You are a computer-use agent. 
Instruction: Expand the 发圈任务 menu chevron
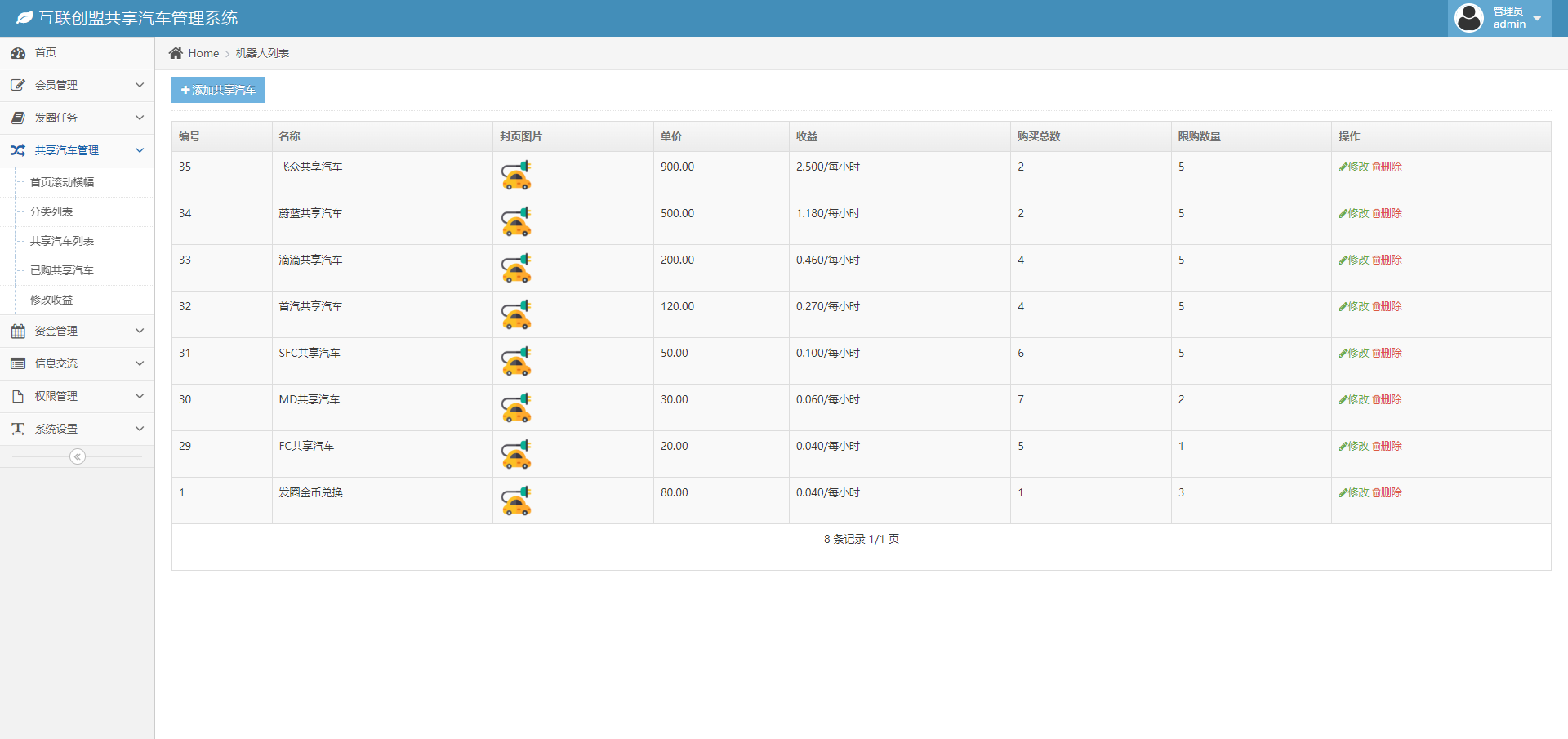pyautogui.click(x=140, y=118)
